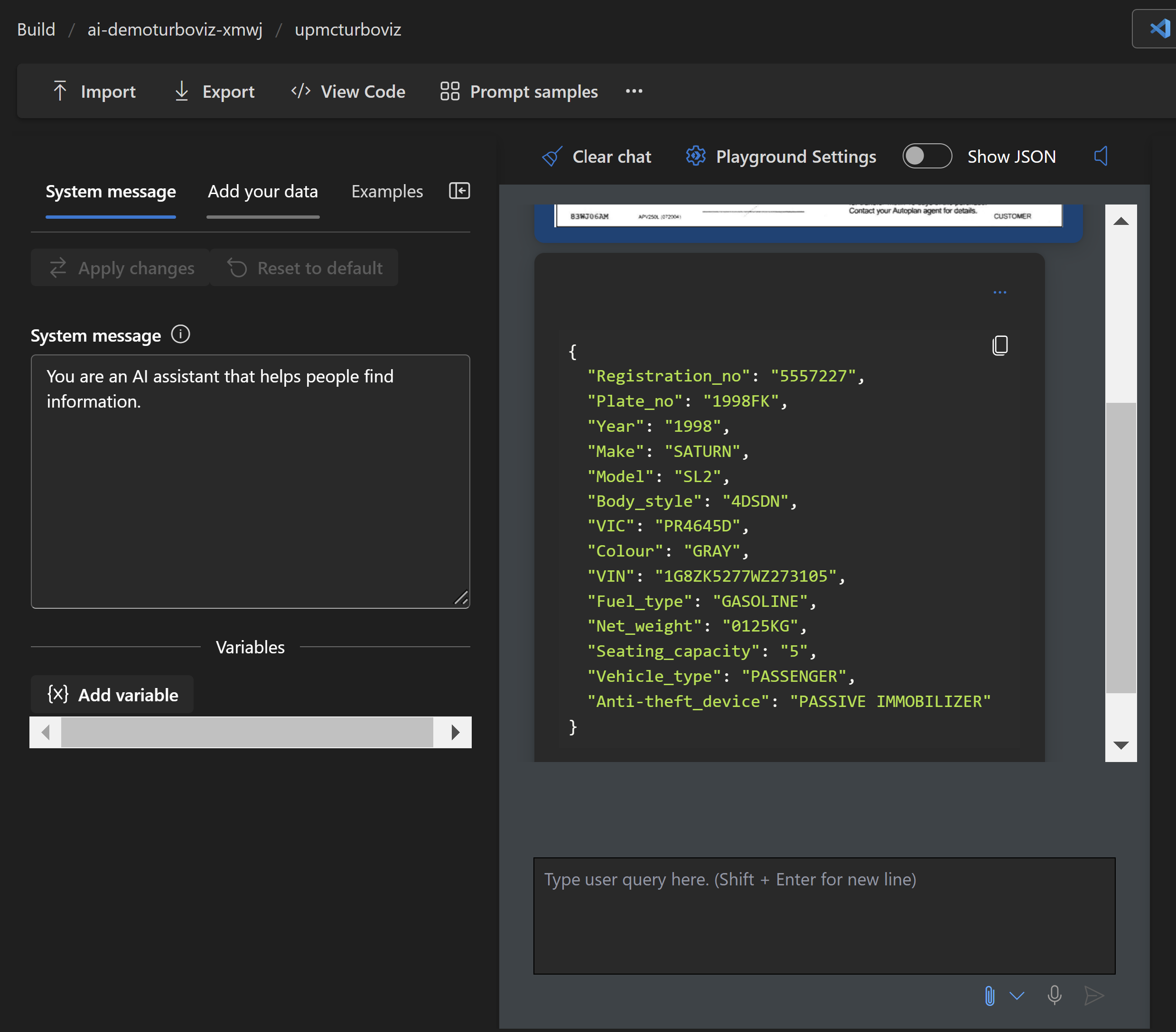Click the Clear chat button

pos(597,157)
